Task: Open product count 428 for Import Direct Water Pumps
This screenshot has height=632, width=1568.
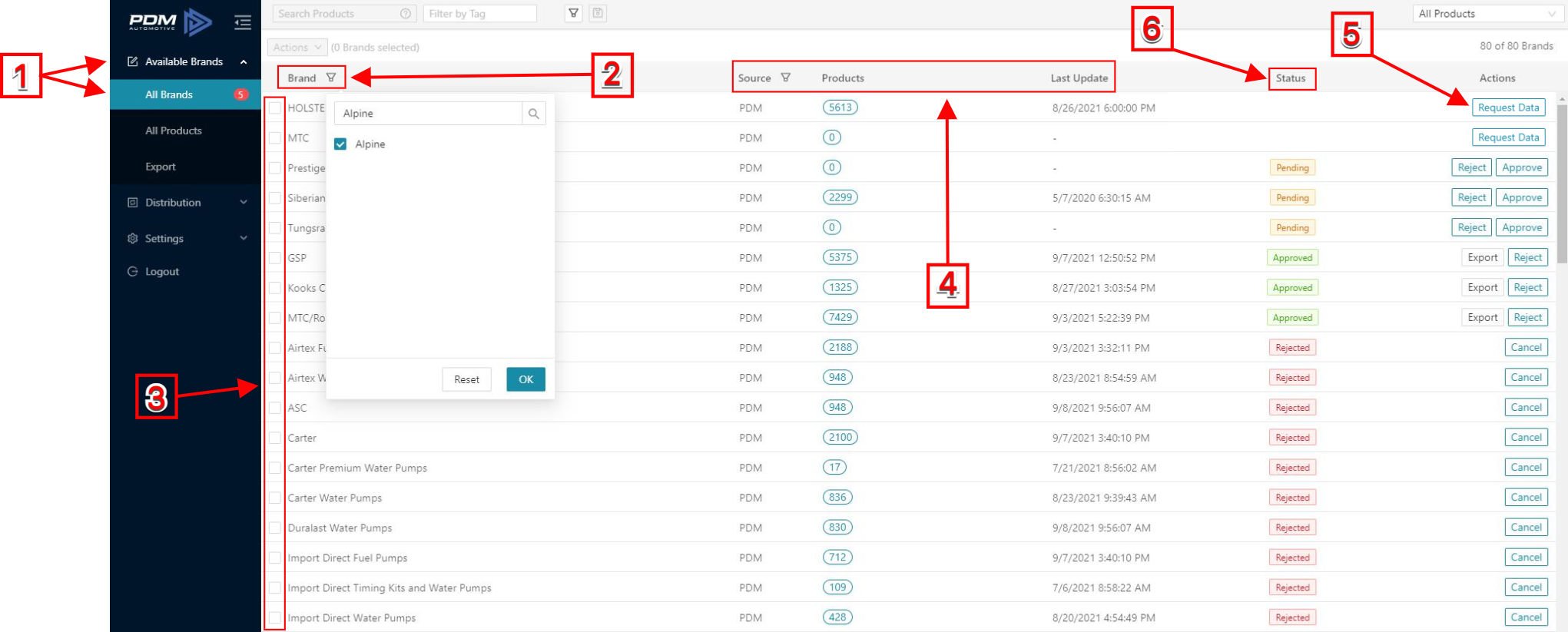Action: coord(837,617)
